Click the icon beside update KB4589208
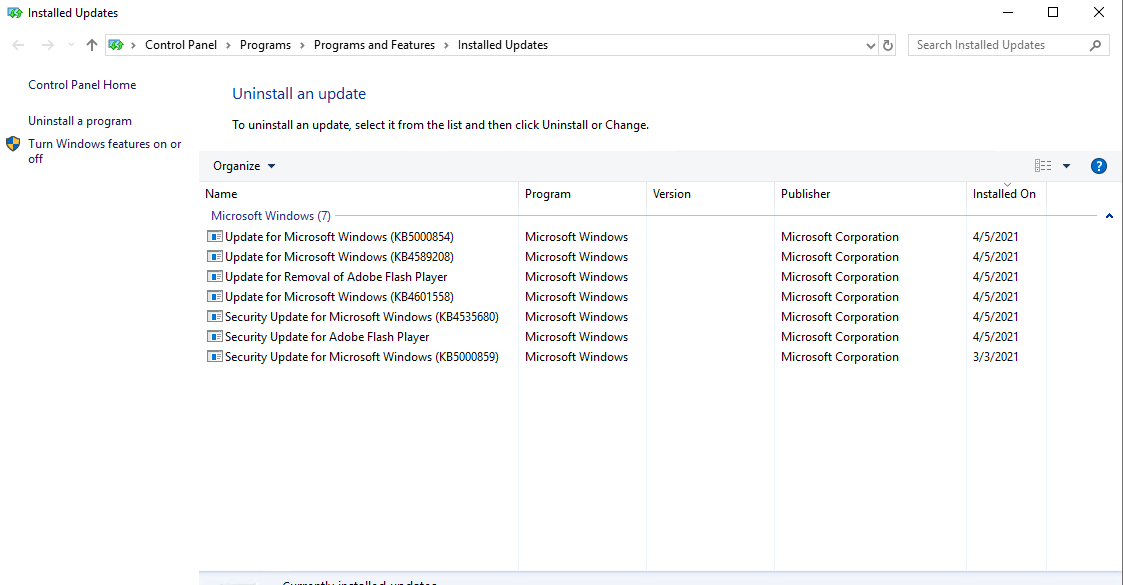 point(215,256)
